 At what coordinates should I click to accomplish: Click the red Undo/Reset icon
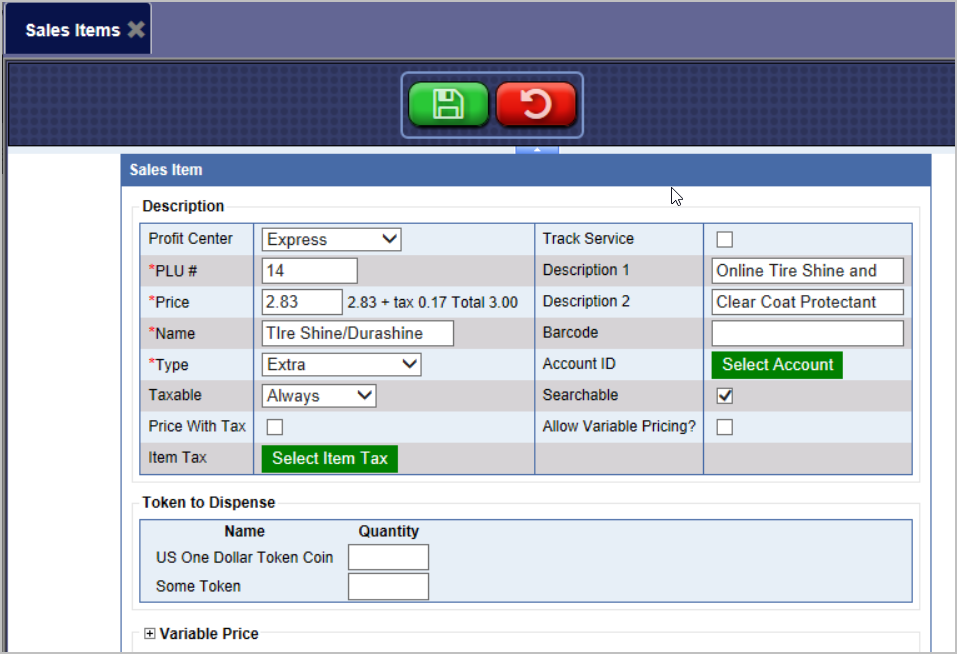[536, 105]
